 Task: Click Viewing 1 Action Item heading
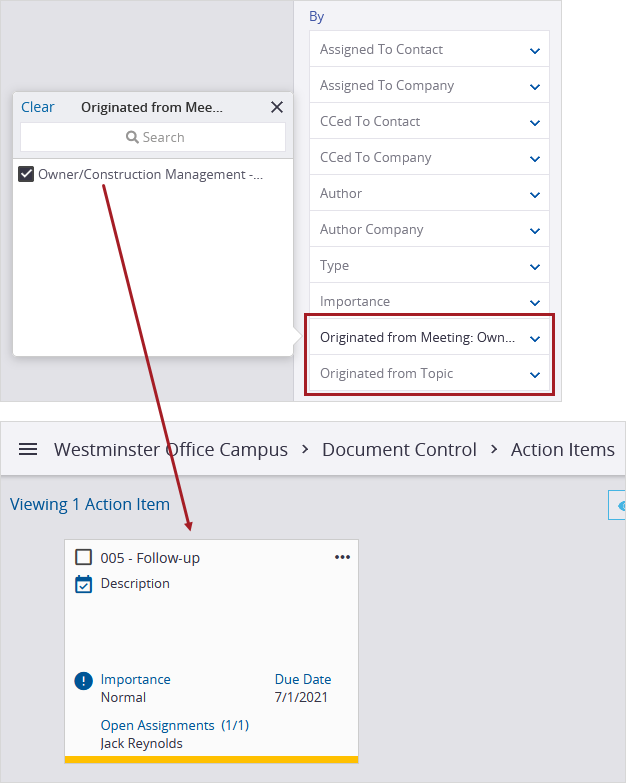tap(90, 504)
